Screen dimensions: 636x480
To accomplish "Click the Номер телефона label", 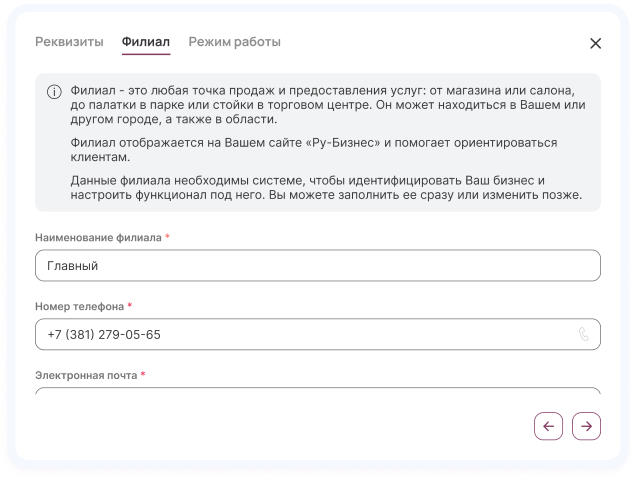I will click(79, 306).
